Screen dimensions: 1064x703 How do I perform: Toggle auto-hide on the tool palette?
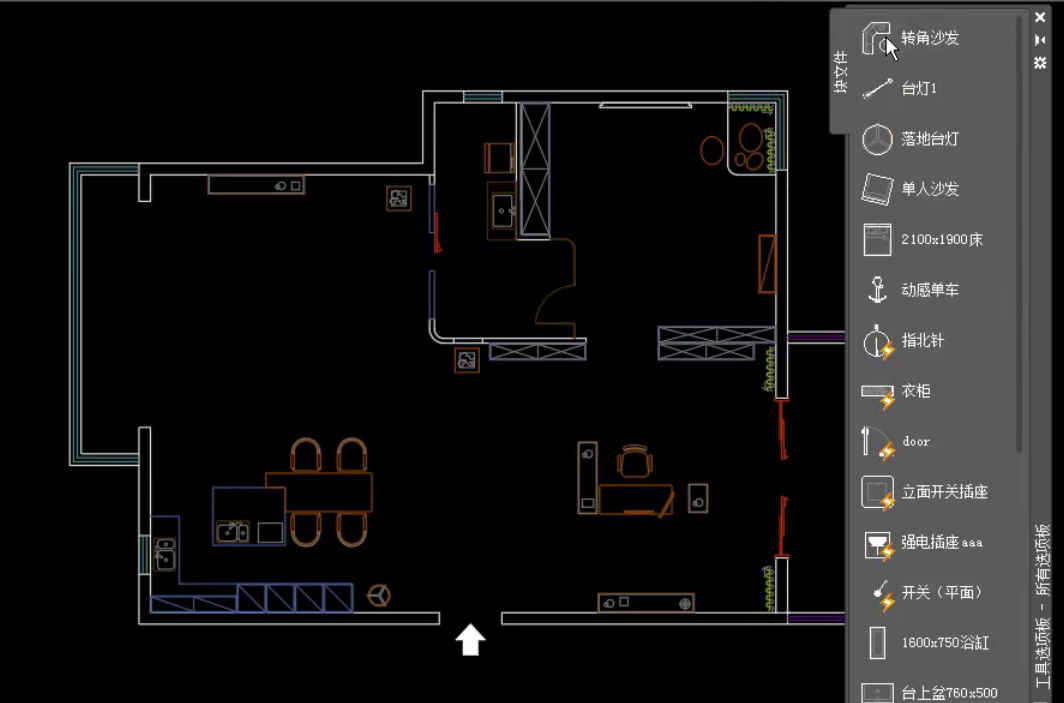pyautogui.click(x=1040, y=39)
